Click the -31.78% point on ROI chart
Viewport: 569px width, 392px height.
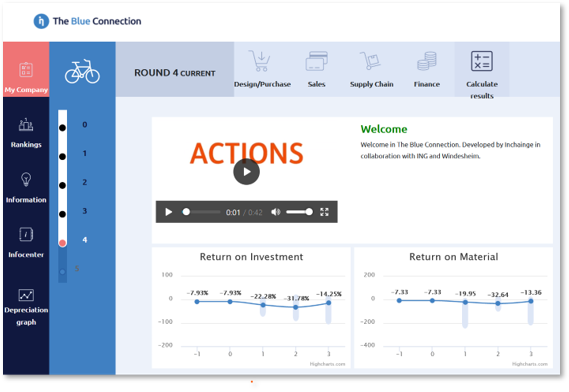296,307
